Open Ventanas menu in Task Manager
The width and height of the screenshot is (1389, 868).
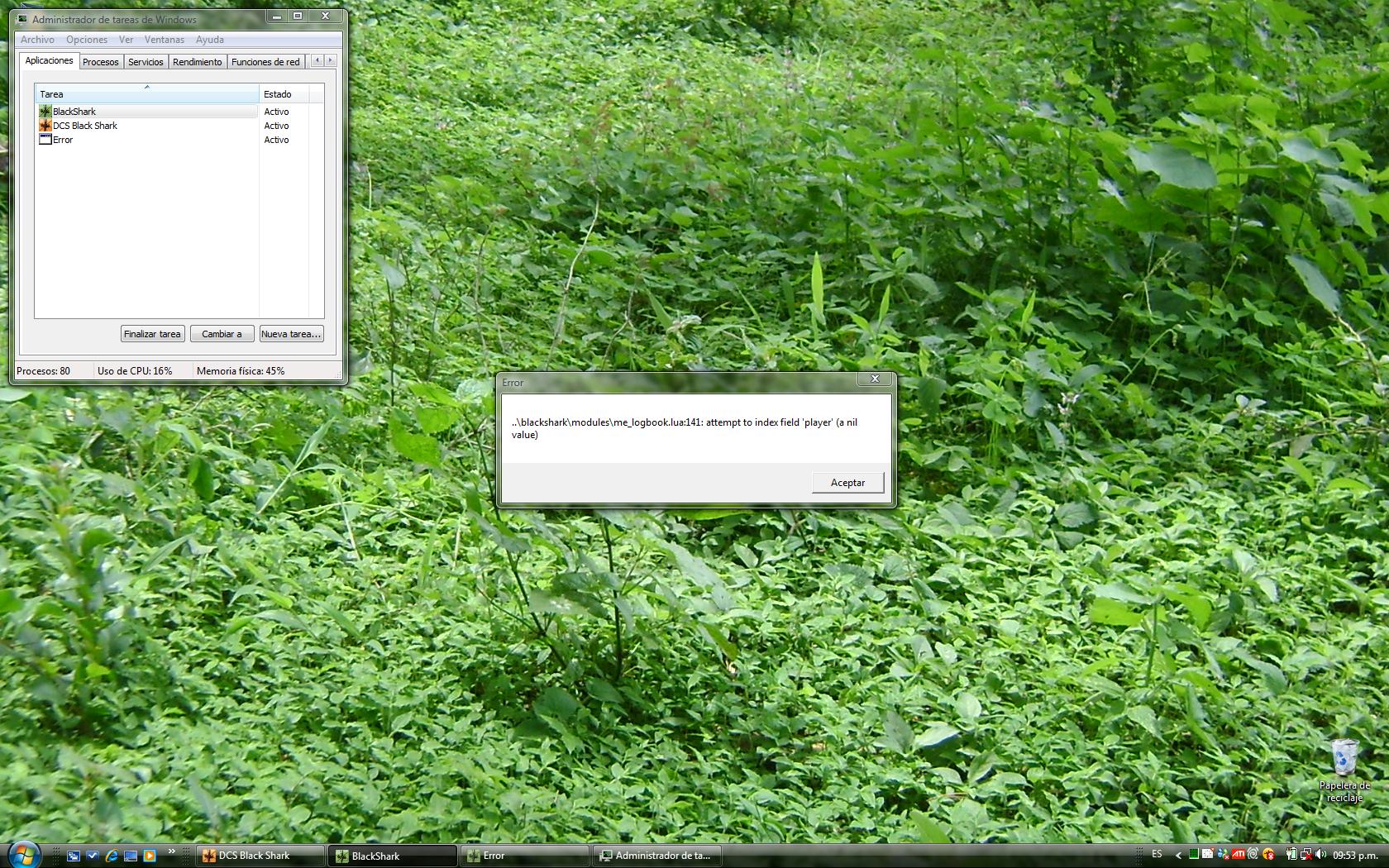tap(165, 40)
